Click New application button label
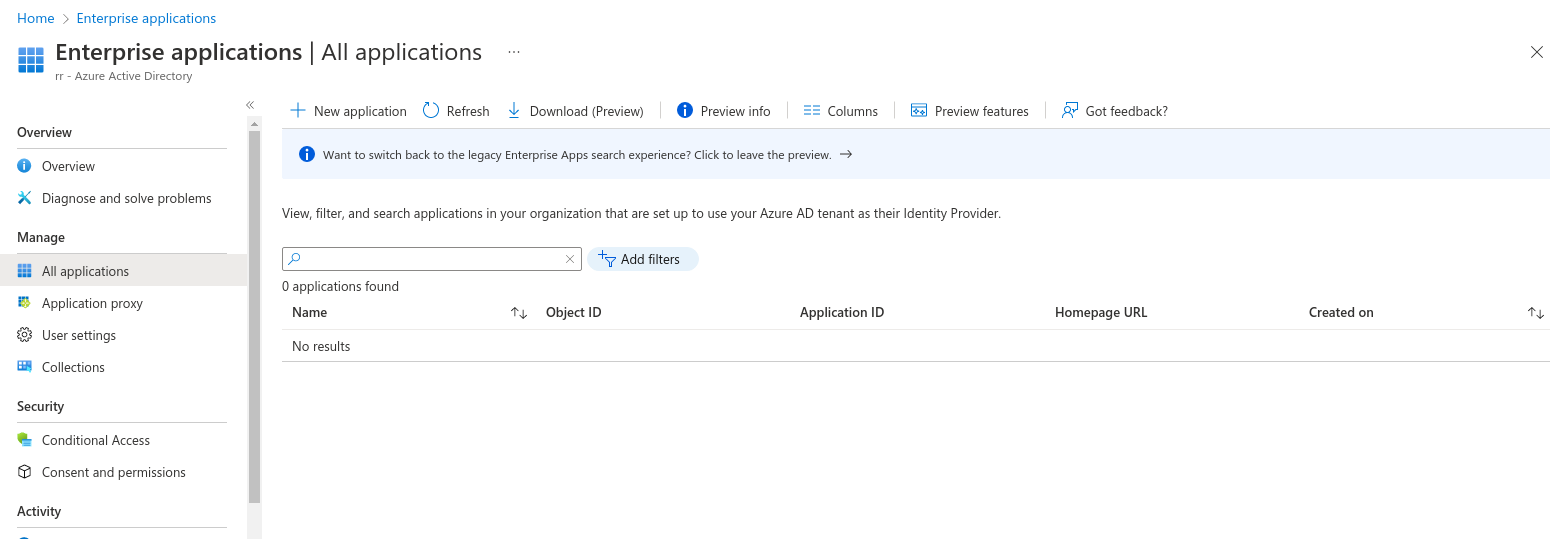This screenshot has width=1550, height=539. point(360,111)
